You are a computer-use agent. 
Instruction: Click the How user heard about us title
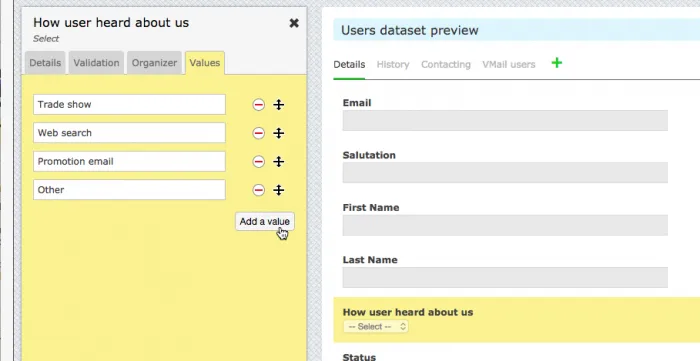pos(111,23)
